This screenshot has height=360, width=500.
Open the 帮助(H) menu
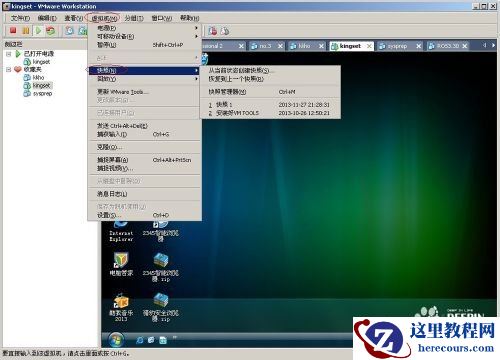(x=189, y=18)
